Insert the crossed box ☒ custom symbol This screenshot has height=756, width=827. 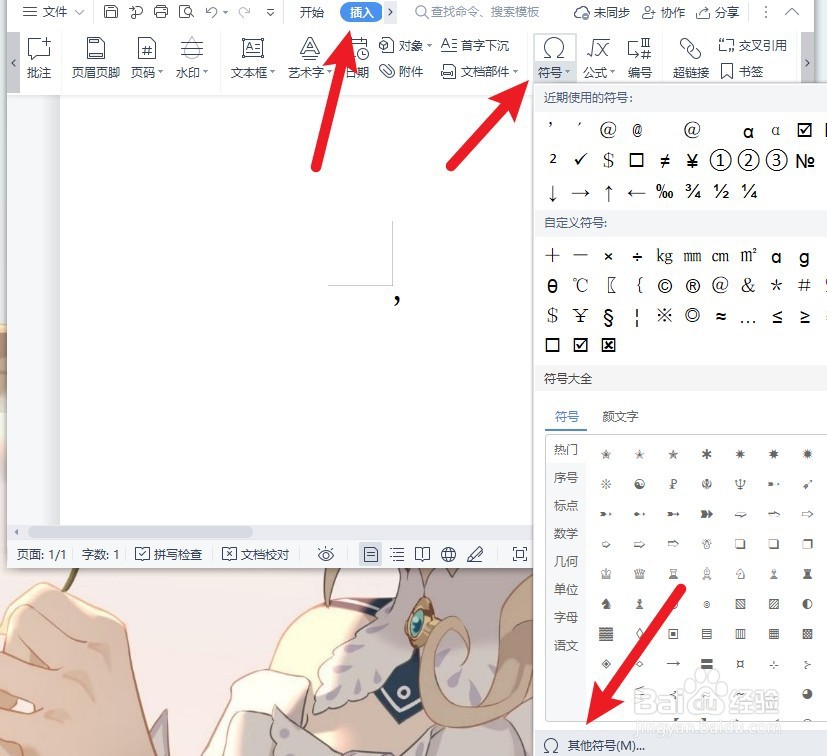608,345
